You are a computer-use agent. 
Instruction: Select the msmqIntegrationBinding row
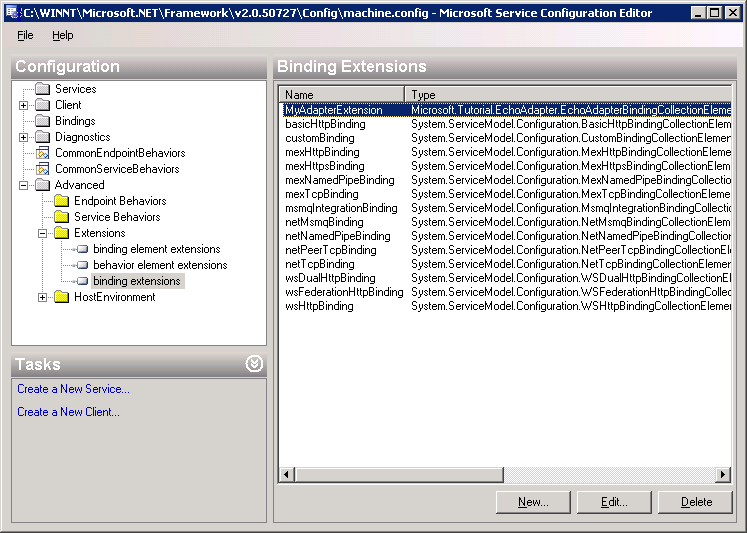coord(505,208)
